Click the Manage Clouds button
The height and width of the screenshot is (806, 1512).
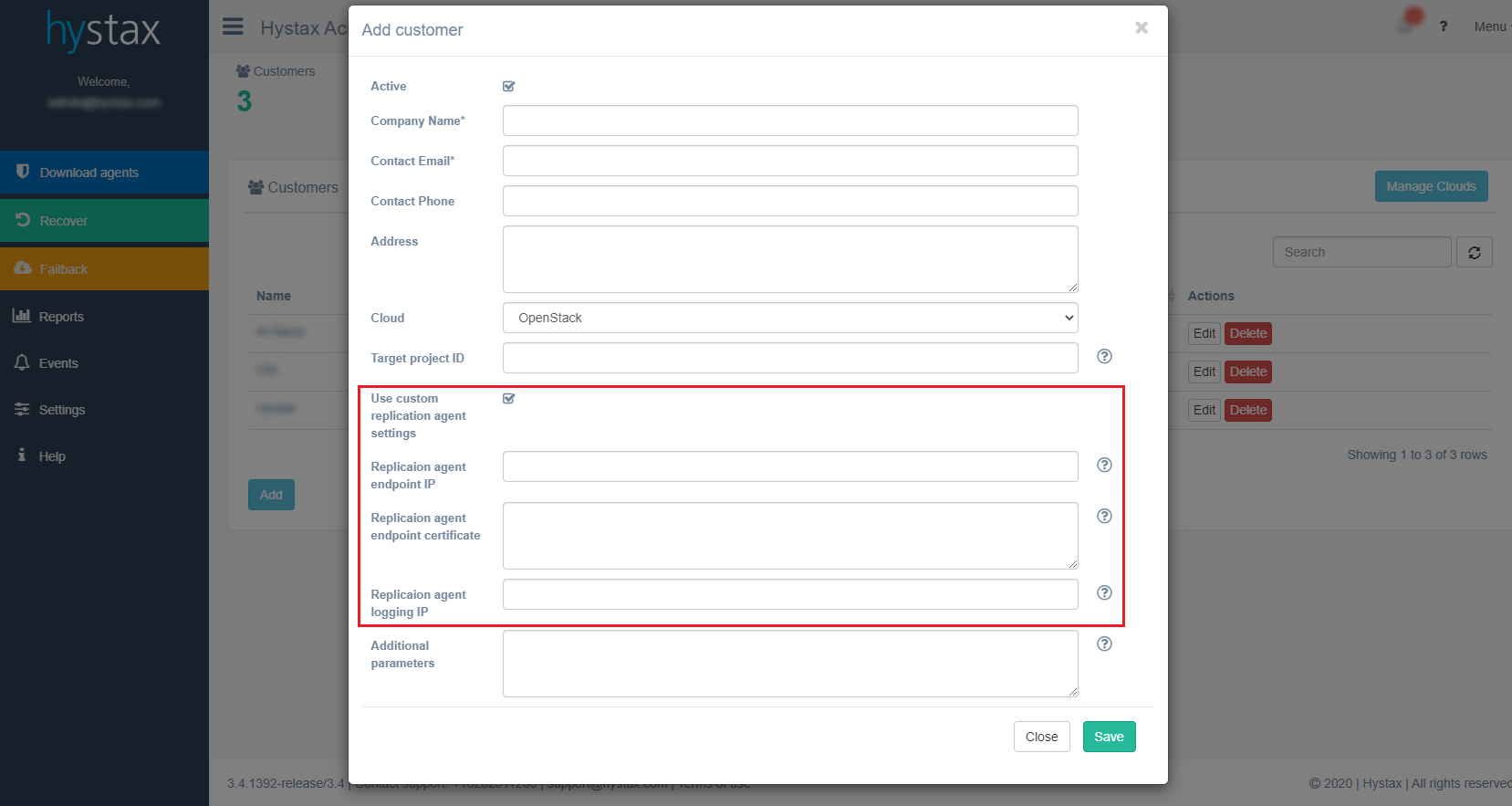click(1431, 186)
